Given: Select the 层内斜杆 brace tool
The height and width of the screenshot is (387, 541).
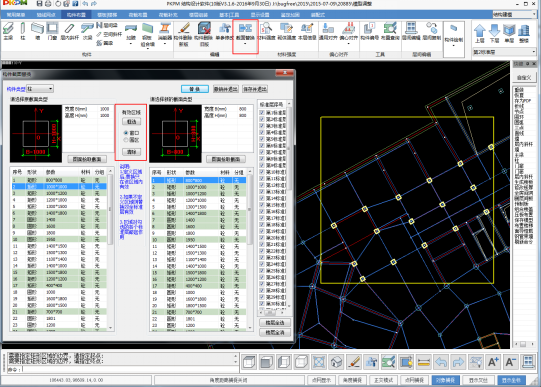Looking at the screenshot, I should pyautogui.click(x=70, y=31).
